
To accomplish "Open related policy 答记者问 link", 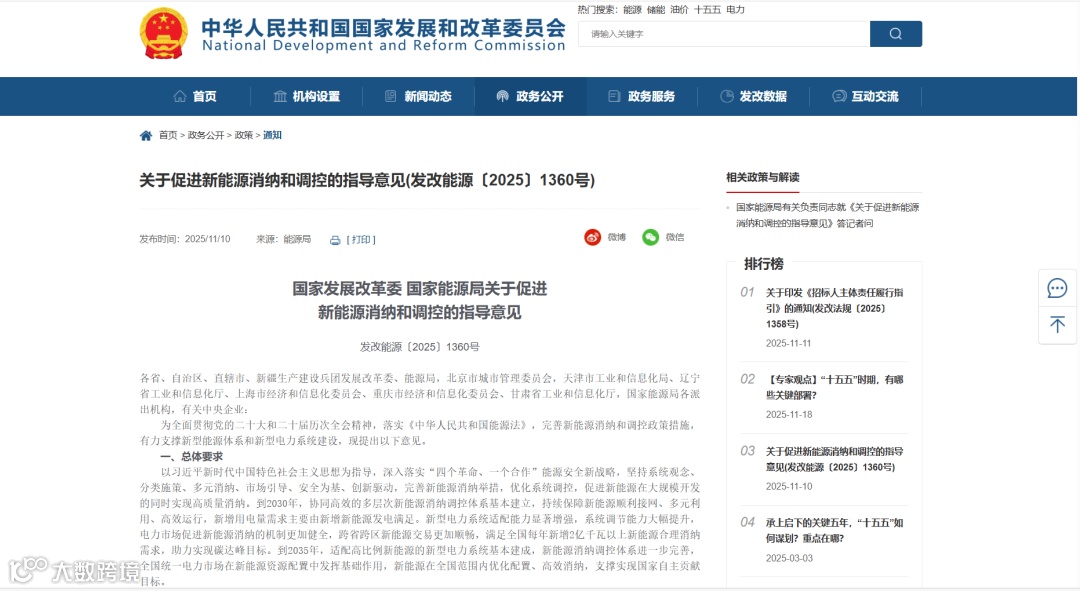I will coord(827,215).
